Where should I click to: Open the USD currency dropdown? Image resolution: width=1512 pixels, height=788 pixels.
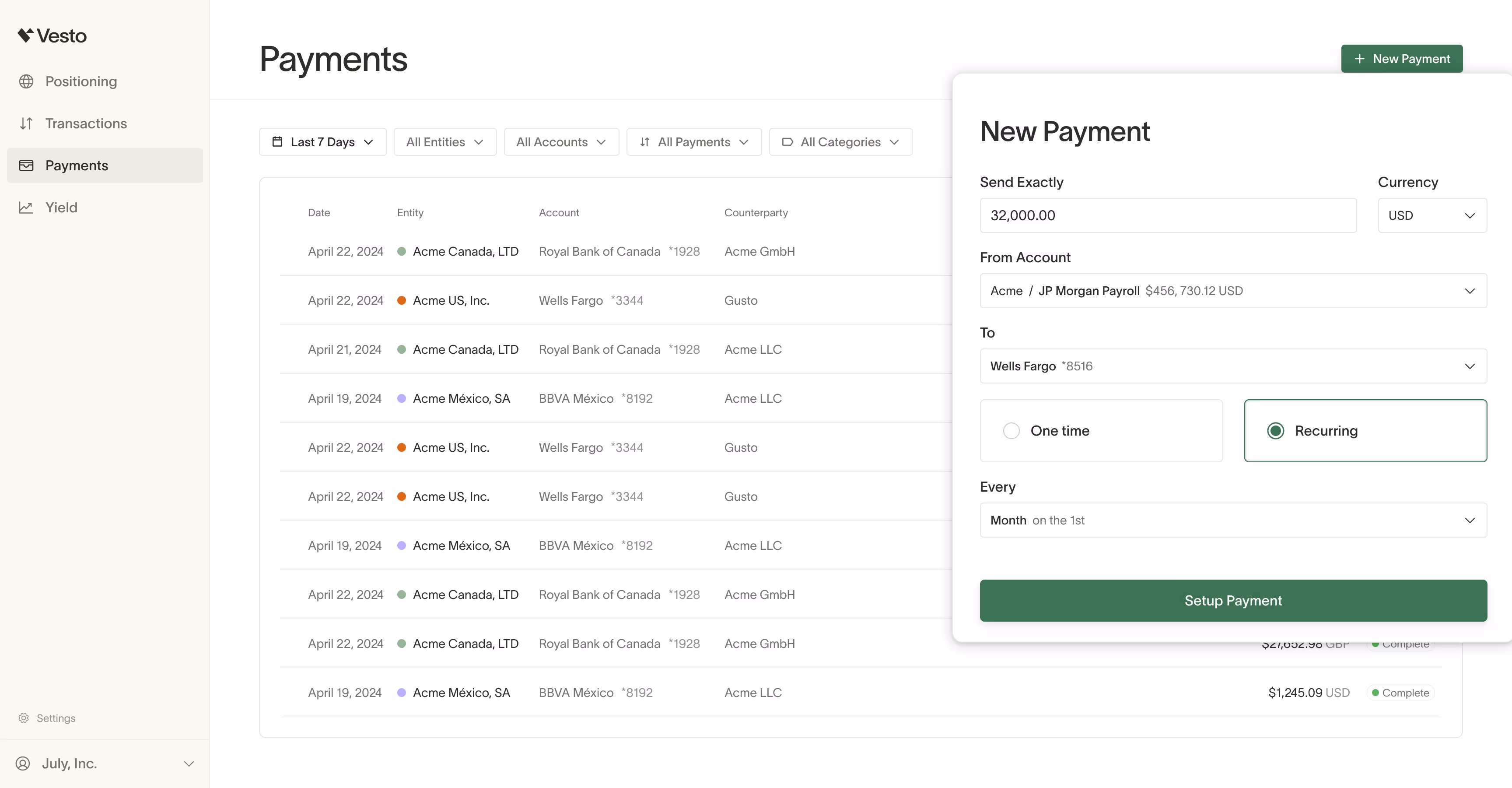pos(1432,215)
